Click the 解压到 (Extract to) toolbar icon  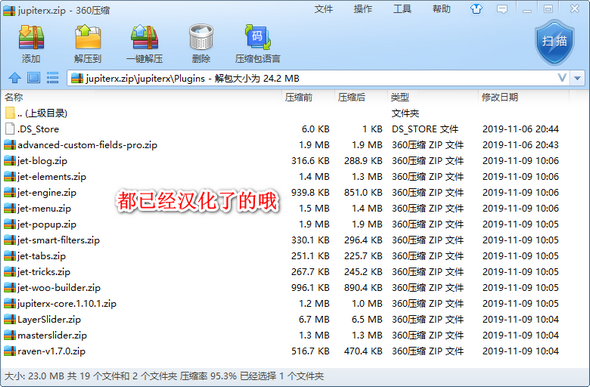88,37
